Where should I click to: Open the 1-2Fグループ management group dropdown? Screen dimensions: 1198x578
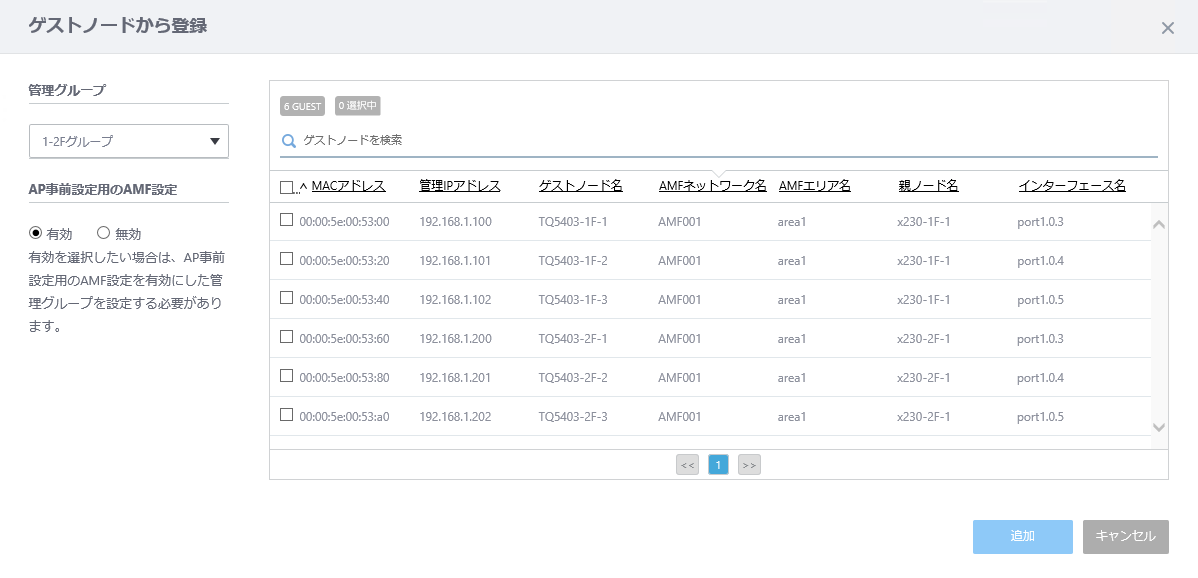[x=129, y=141]
